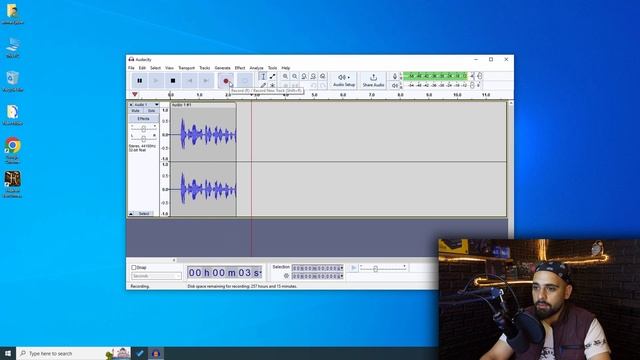Click the Undo arrow icon

click(x=313, y=85)
